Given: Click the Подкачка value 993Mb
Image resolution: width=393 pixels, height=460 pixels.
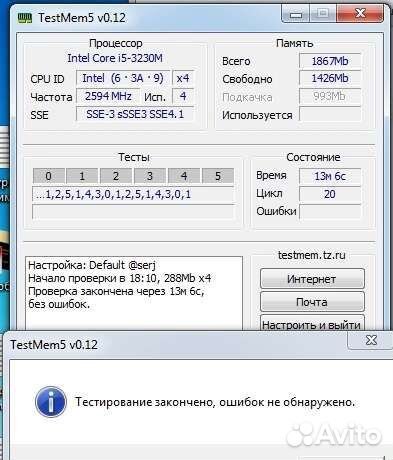Looking at the screenshot, I should point(330,96).
